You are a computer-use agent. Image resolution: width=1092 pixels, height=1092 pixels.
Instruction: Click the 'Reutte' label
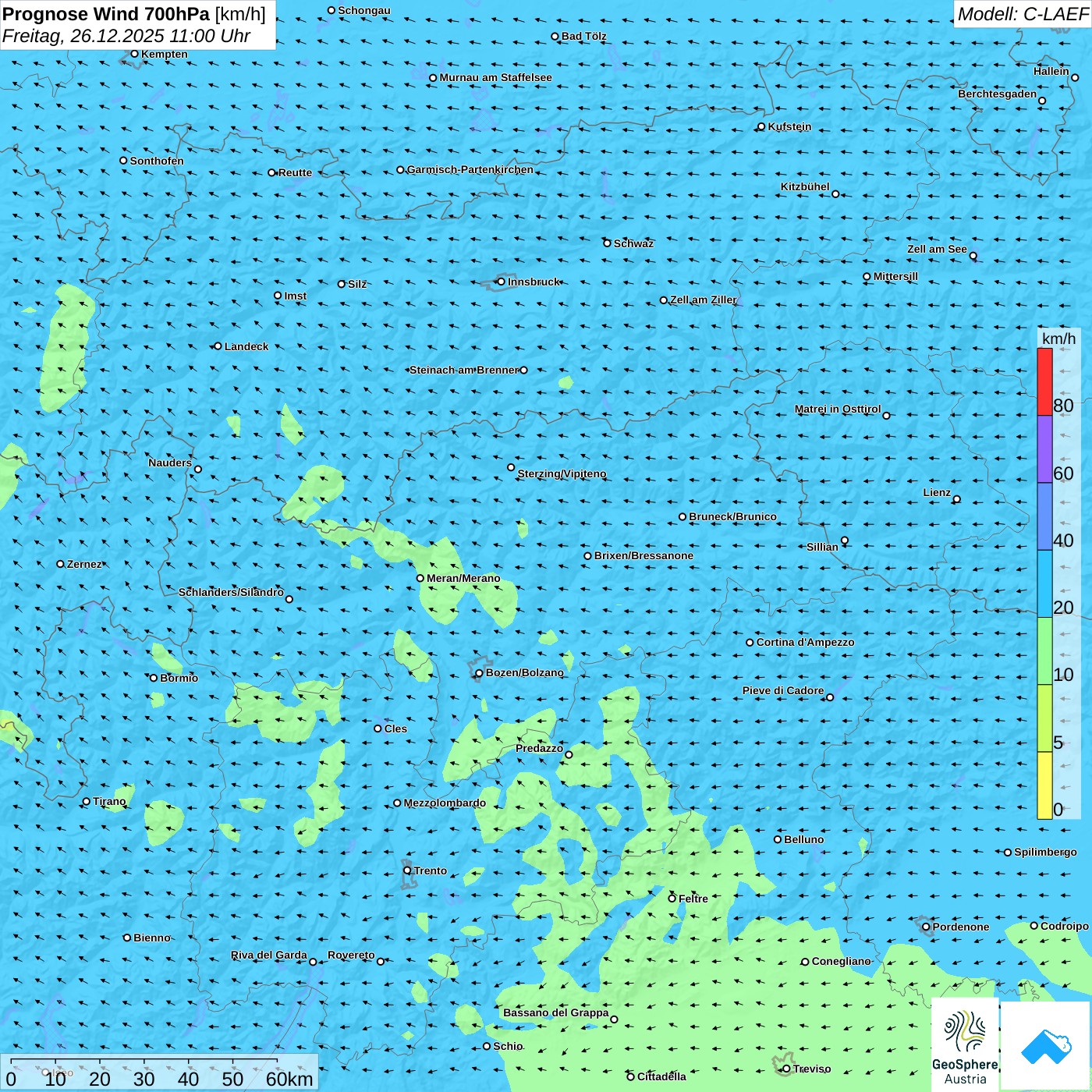tap(295, 172)
